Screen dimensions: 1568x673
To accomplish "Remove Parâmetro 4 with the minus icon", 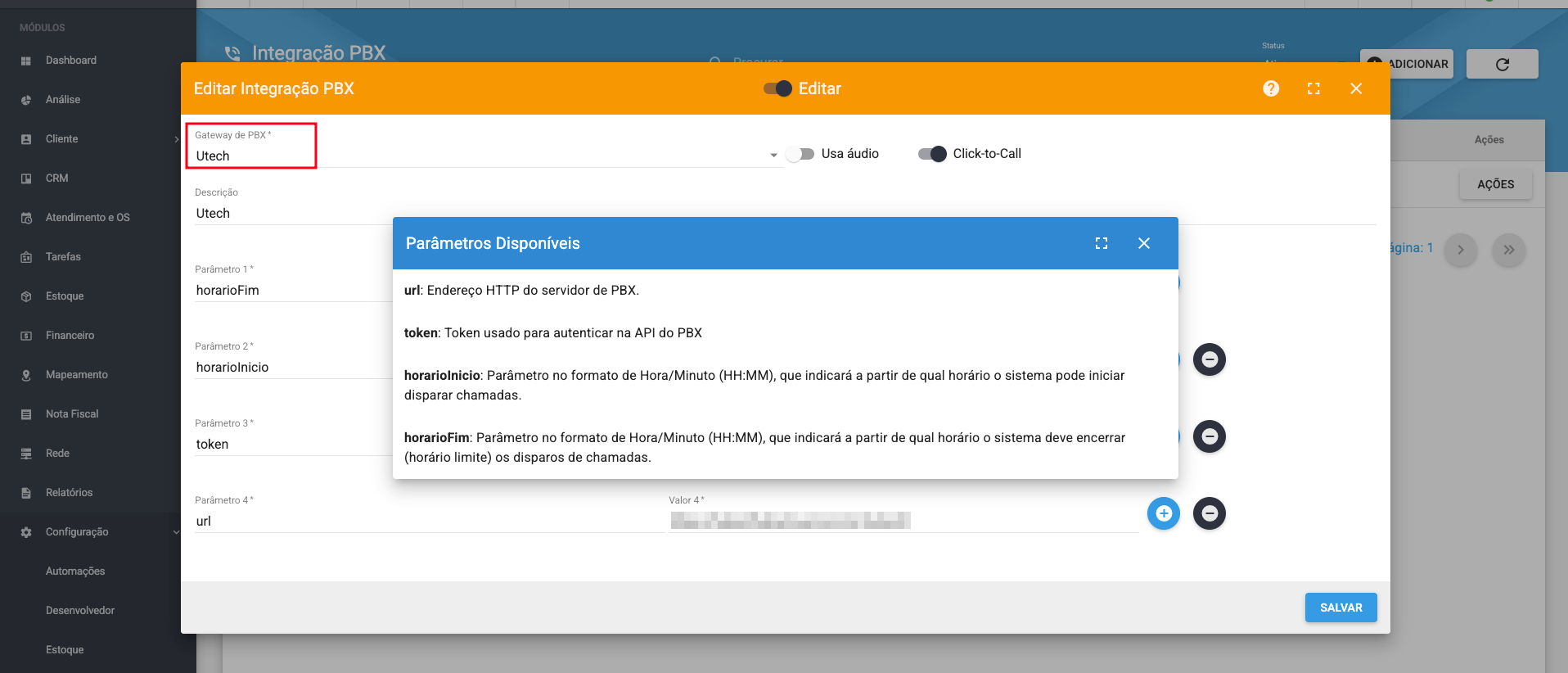I will [1210, 513].
